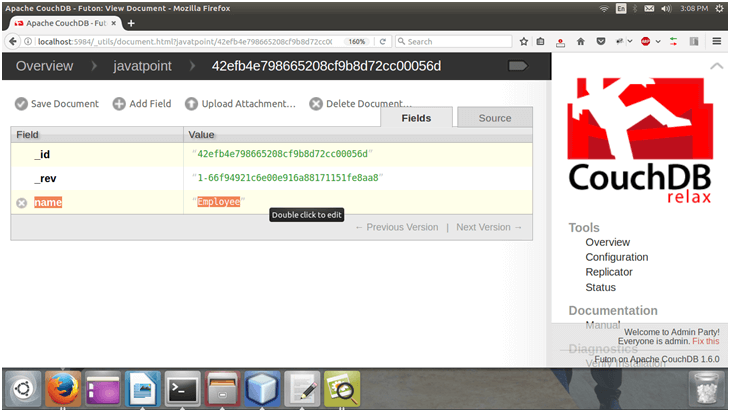730x412 pixels.
Task: Click the Save Document checkmark icon
Action: (21, 104)
